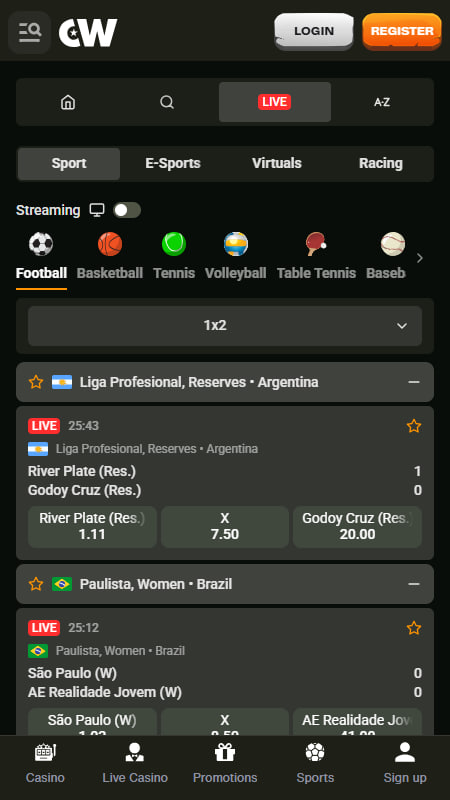Open Live Casino from the bottom bar
The width and height of the screenshot is (450, 800).
click(x=135, y=763)
